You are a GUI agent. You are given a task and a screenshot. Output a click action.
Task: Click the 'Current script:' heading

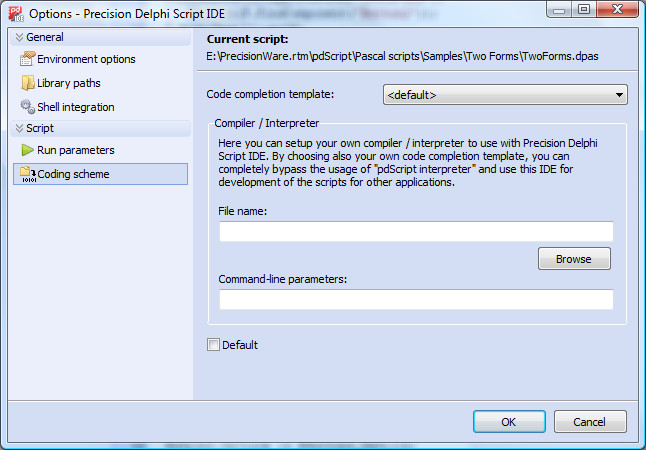click(248, 39)
